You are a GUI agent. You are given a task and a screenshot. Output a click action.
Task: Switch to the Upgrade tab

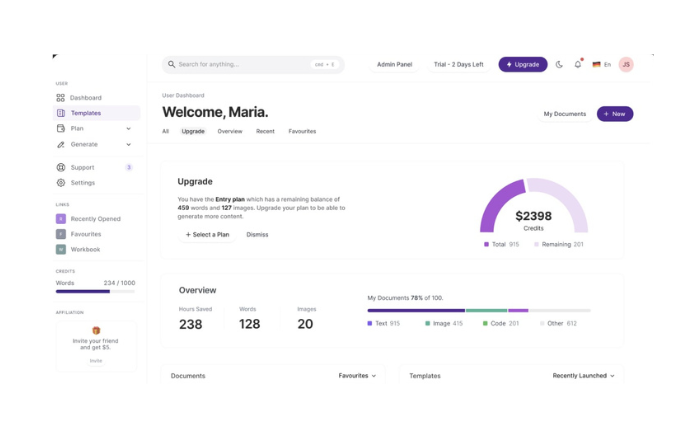[x=193, y=131]
